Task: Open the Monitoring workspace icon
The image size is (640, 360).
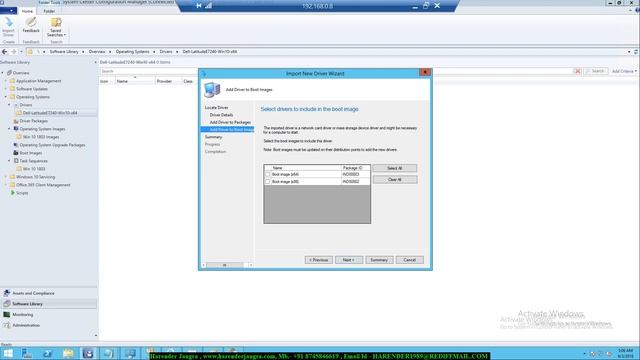Action: (x=7, y=315)
